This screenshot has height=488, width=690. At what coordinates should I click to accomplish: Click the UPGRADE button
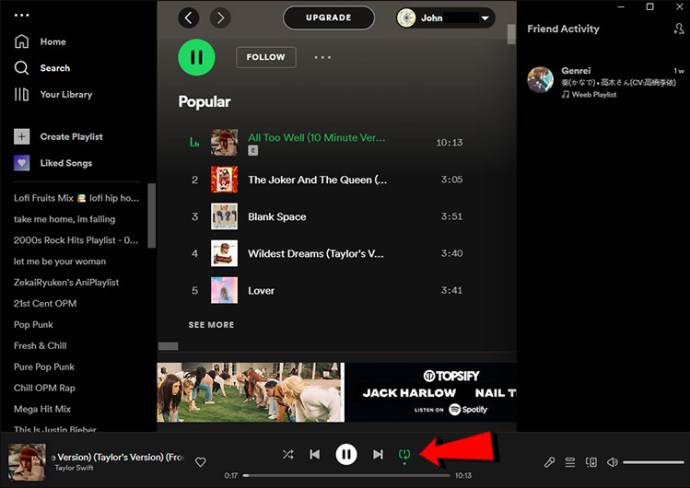coord(329,18)
